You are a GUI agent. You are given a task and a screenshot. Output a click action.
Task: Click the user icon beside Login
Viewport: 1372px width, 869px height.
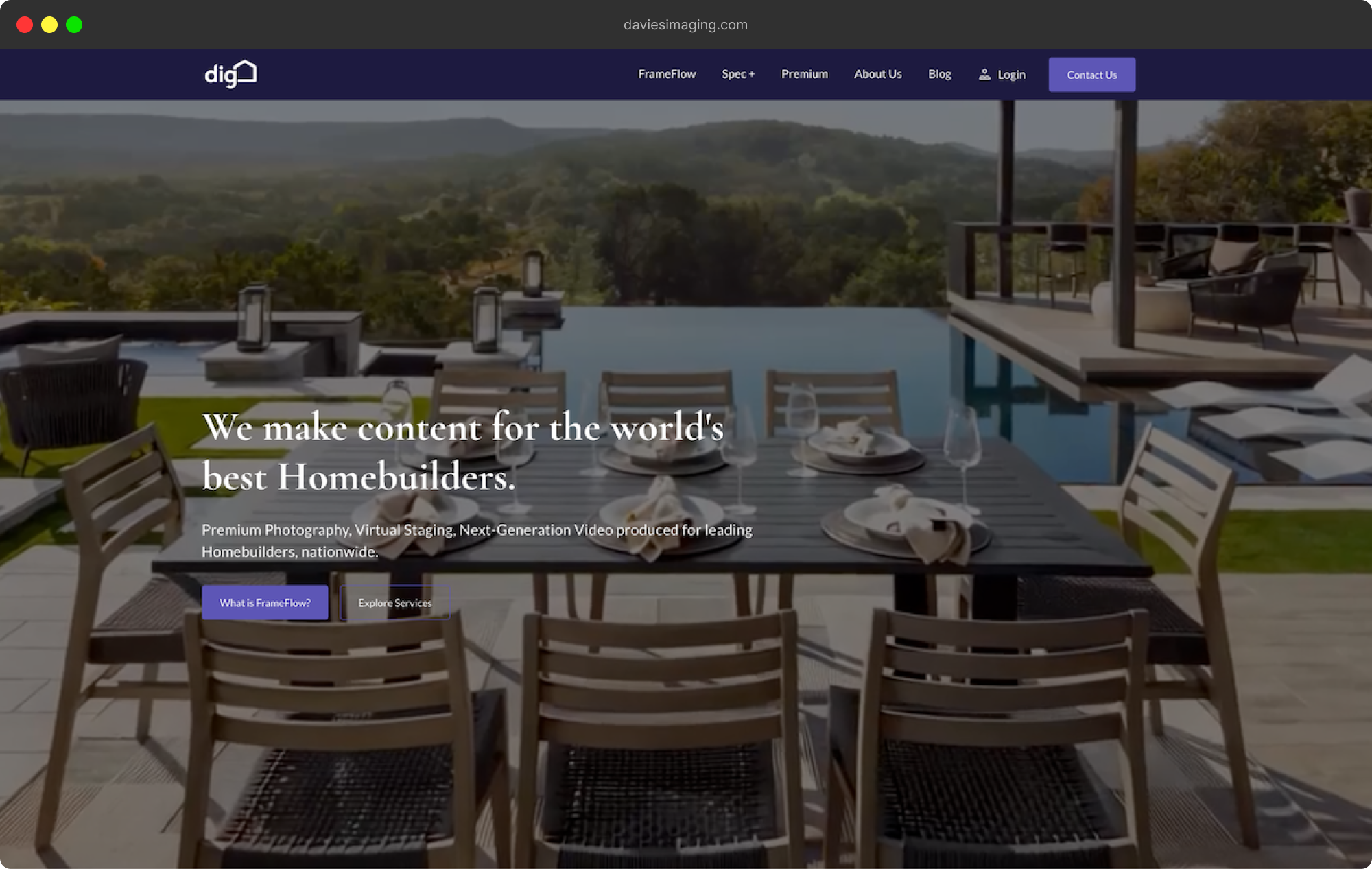point(984,74)
